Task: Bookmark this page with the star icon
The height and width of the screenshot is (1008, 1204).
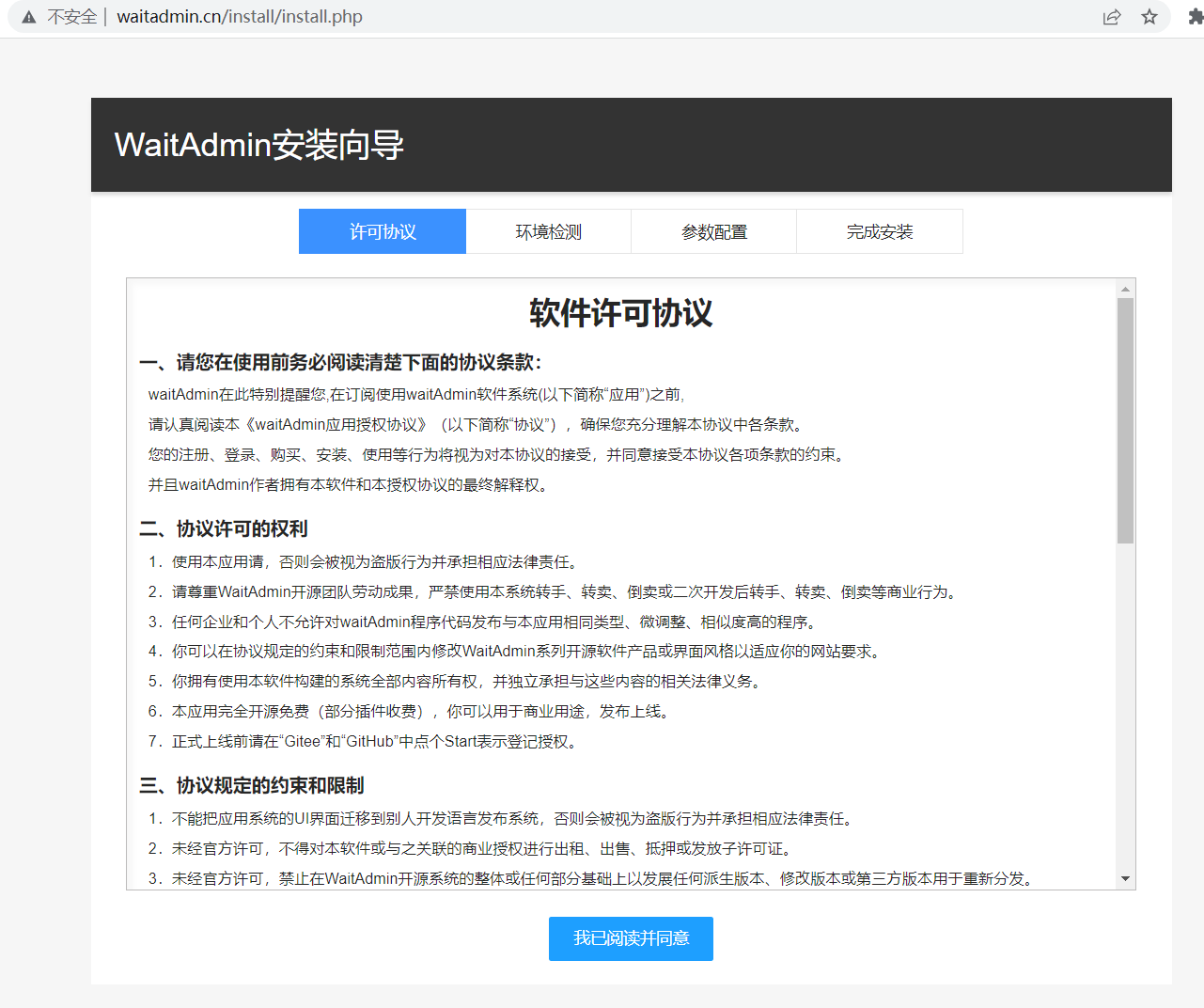Action: (x=1149, y=17)
